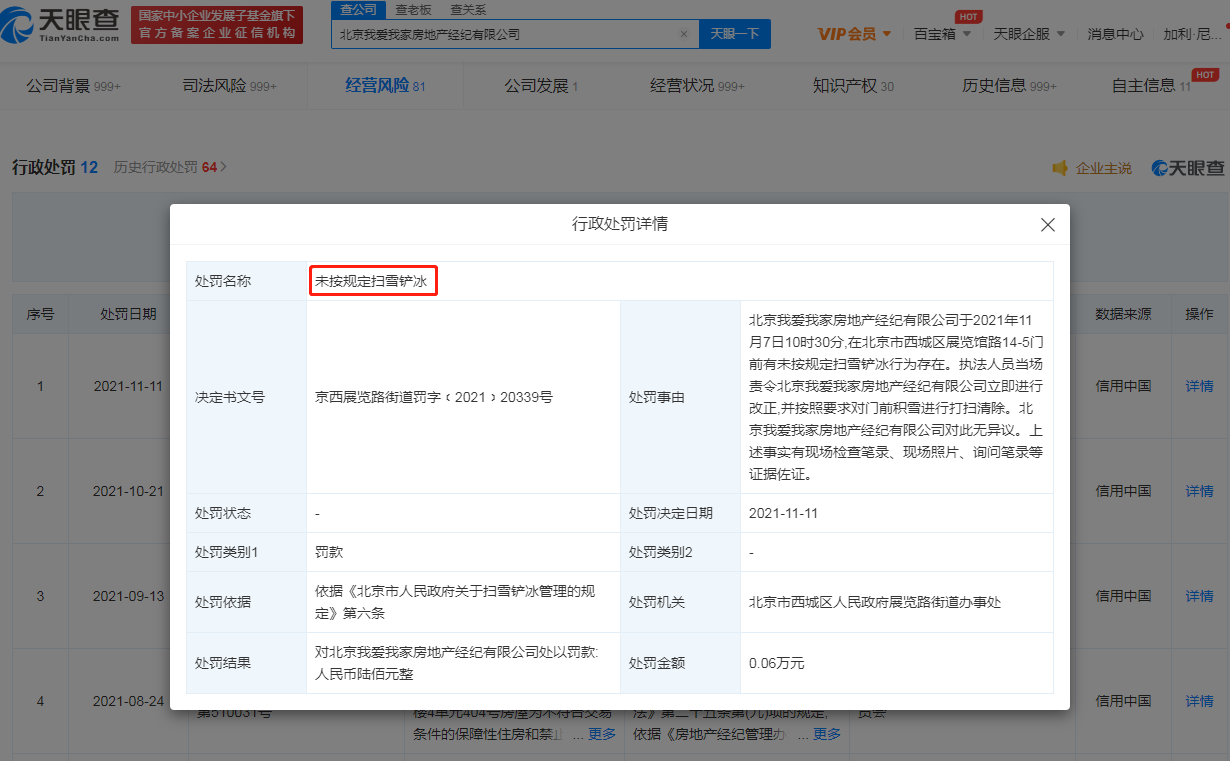The width and height of the screenshot is (1230, 761).
Task: Click the 处罚决定日期 value 2021-11-11 in dialog
Action: pyautogui.click(x=783, y=513)
